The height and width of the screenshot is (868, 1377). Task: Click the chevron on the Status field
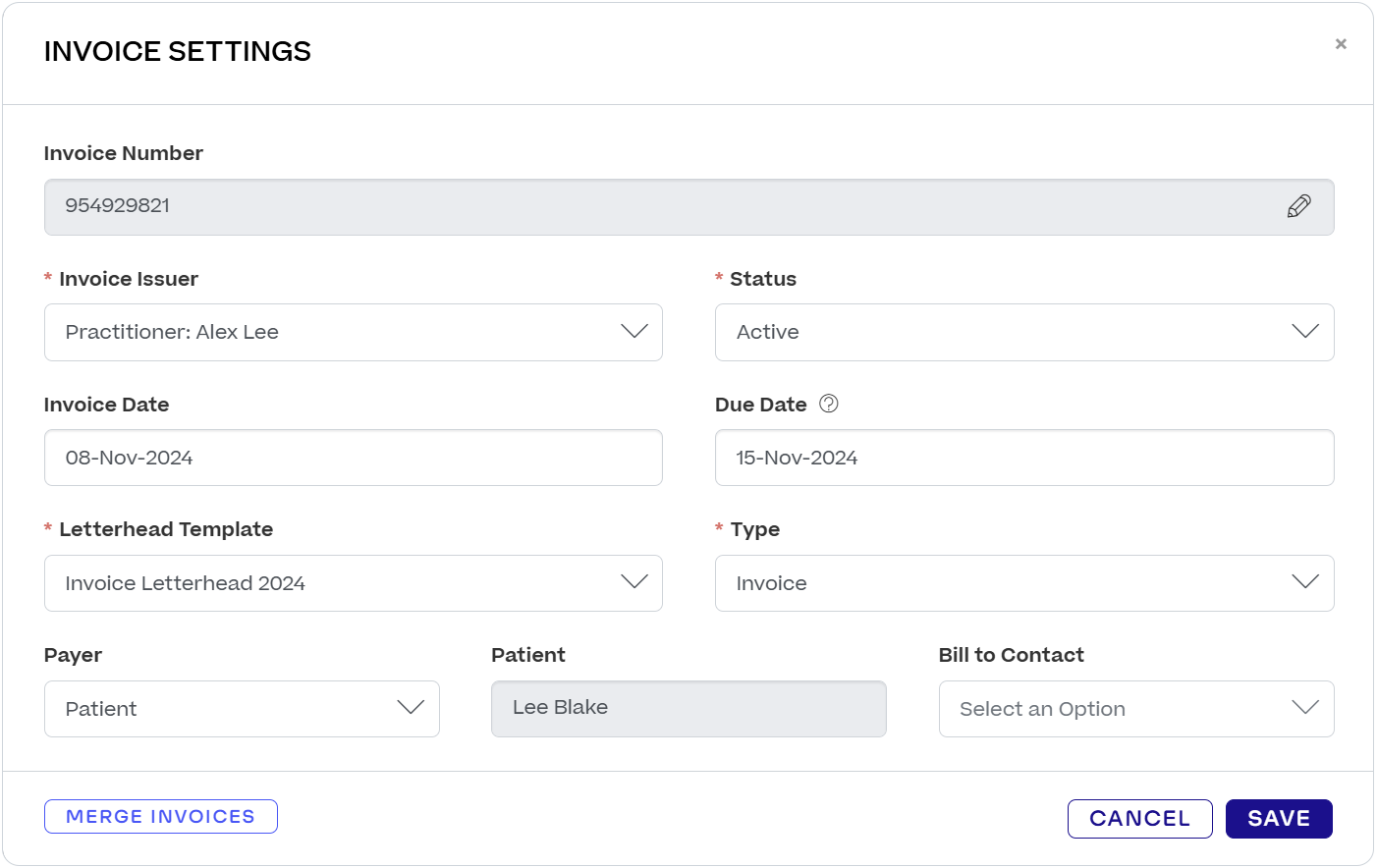pos(1305,332)
